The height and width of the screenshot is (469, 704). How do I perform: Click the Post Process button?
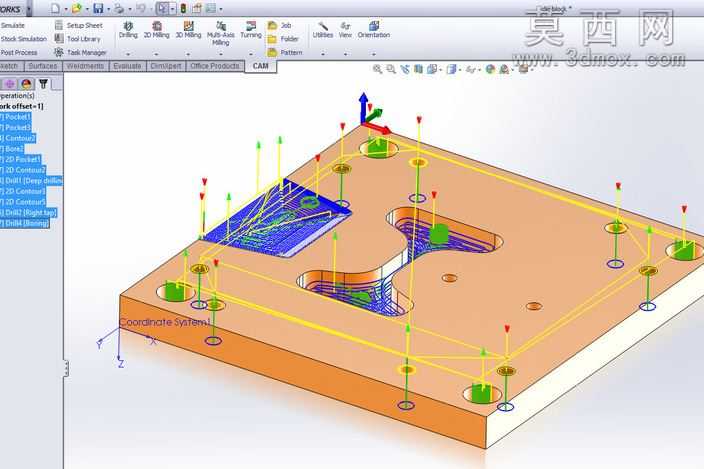[19, 53]
